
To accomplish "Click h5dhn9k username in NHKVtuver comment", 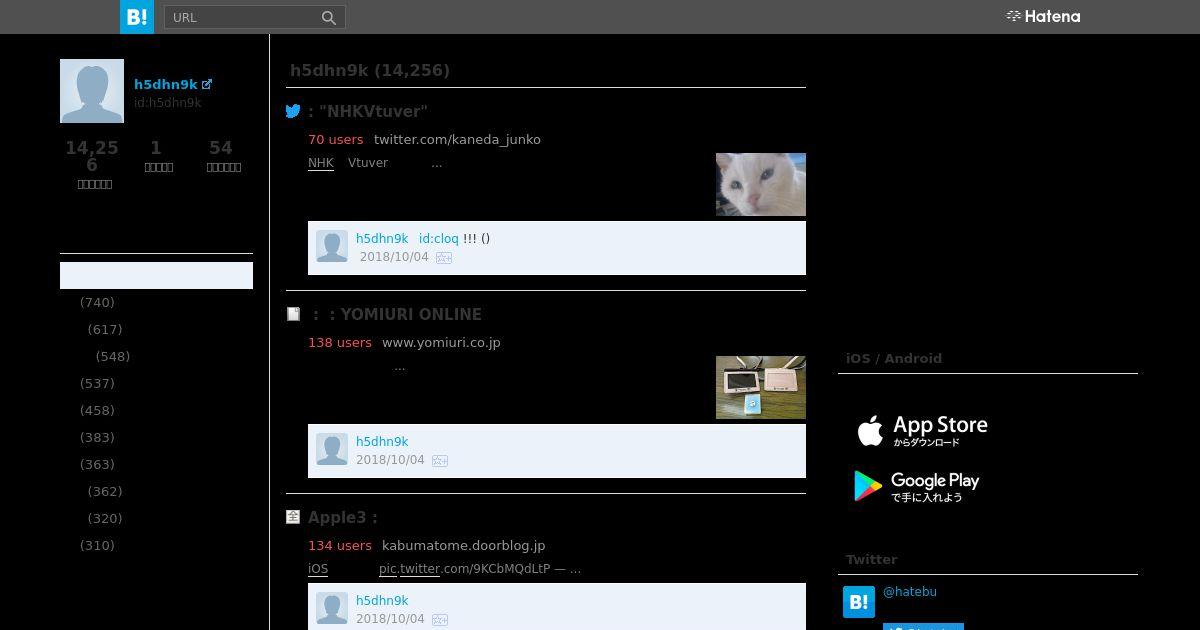I will 382,239.
